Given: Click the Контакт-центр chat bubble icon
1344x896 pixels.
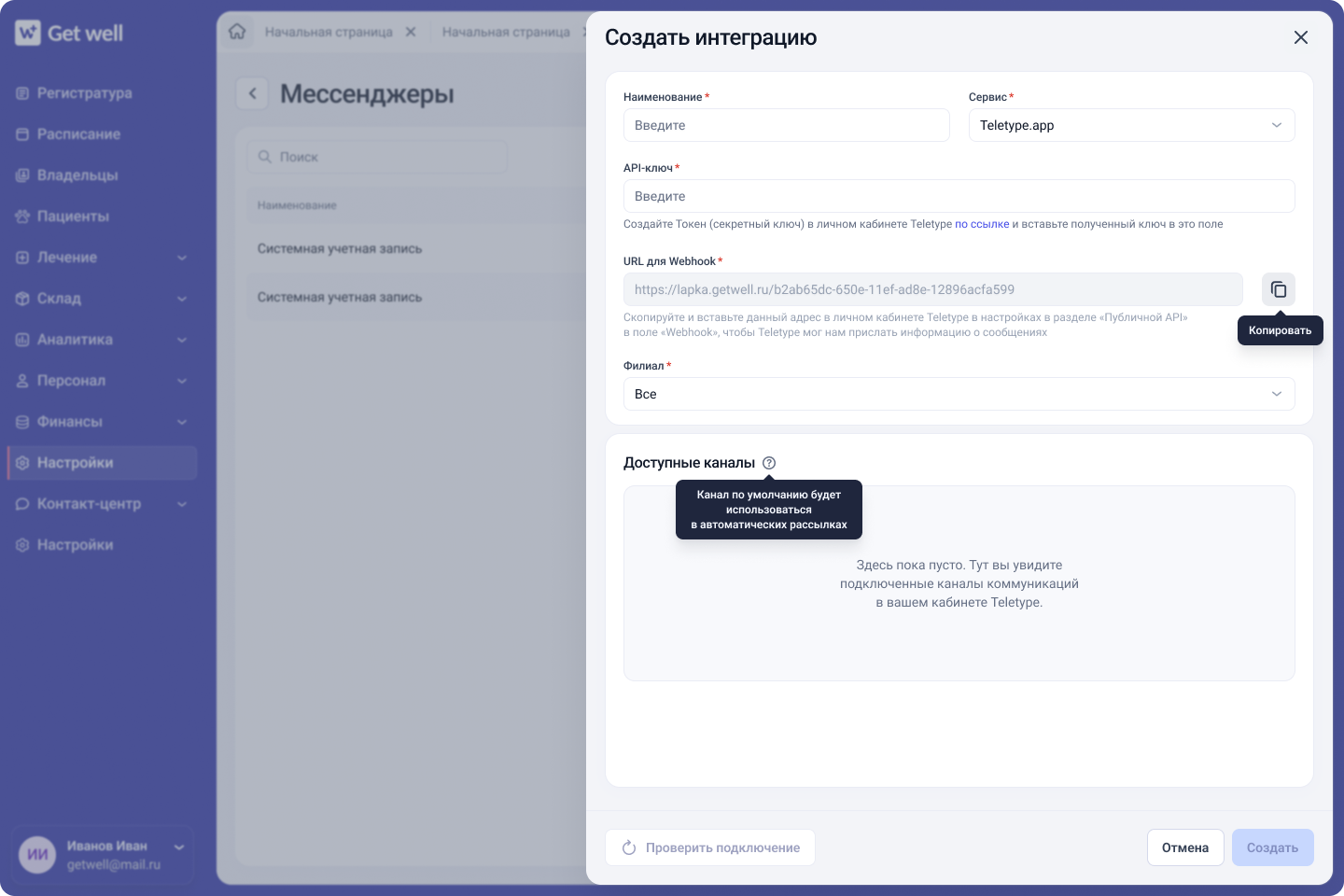Looking at the screenshot, I should pyautogui.click(x=22, y=504).
